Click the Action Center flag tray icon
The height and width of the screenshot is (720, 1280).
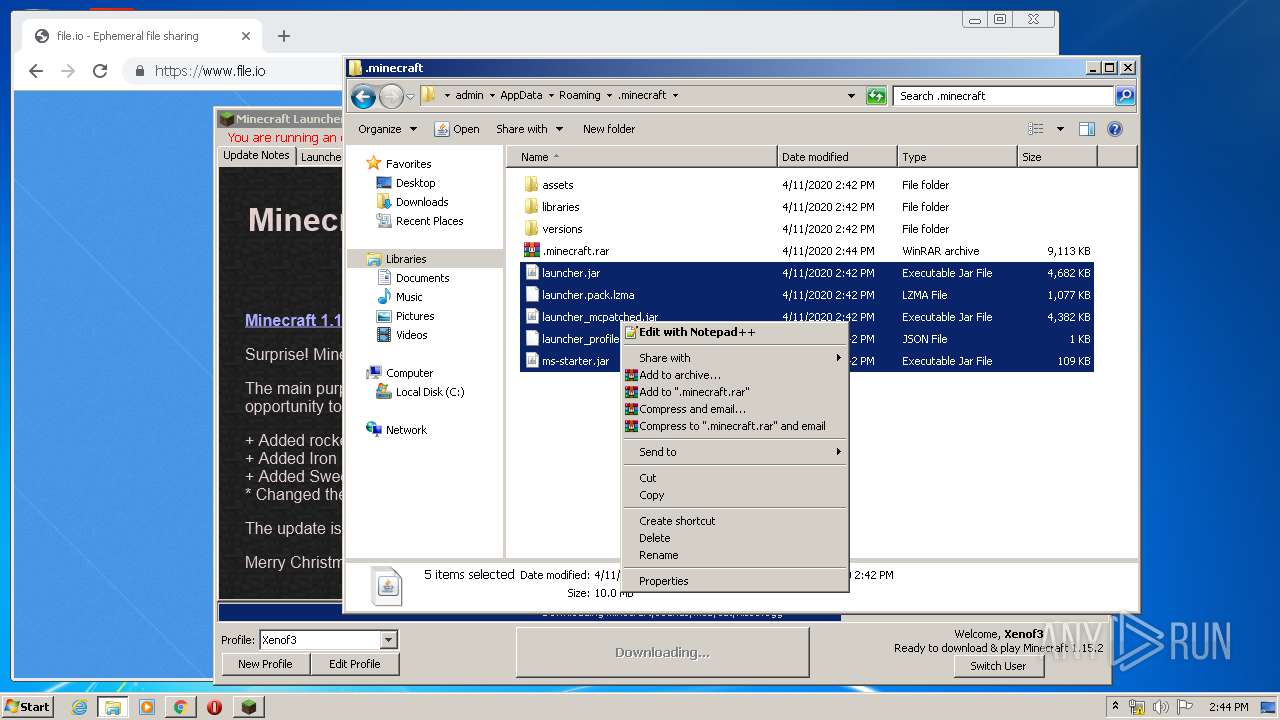click(1185, 707)
